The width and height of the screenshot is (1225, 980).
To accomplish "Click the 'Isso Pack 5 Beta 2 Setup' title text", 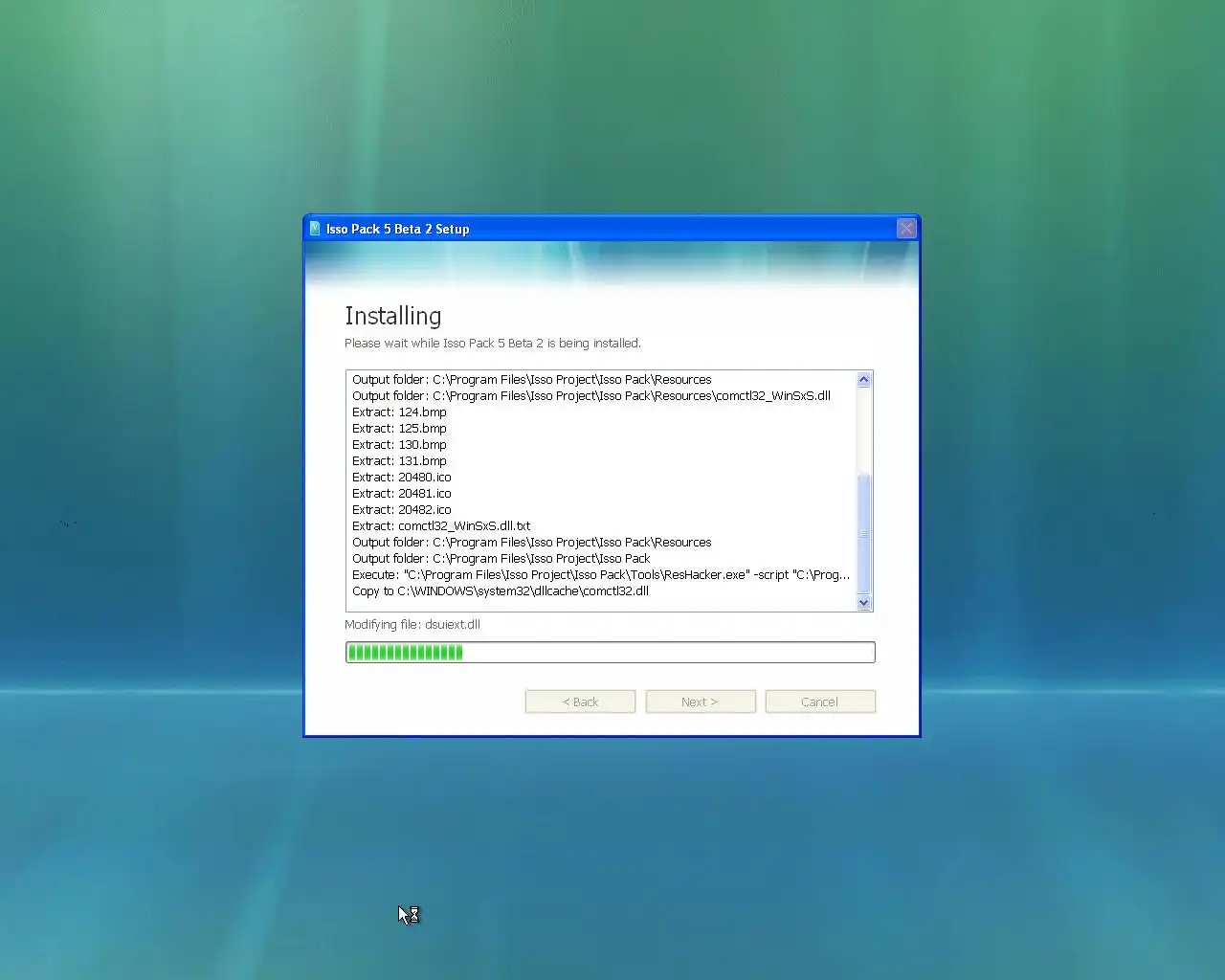I will pyautogui.click(x=397, y=229).
